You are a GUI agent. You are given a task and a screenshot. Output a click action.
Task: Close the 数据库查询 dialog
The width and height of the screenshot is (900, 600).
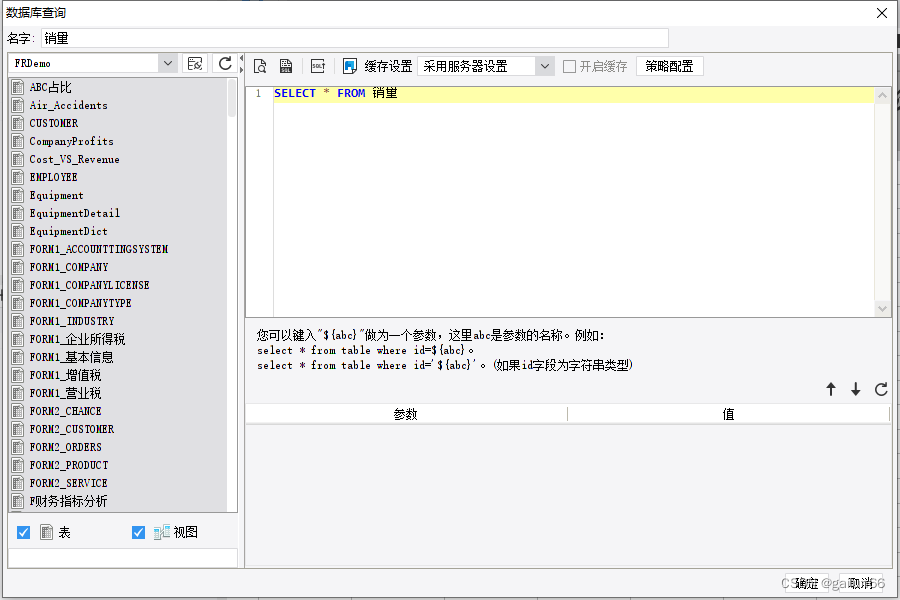pos(882,13)
